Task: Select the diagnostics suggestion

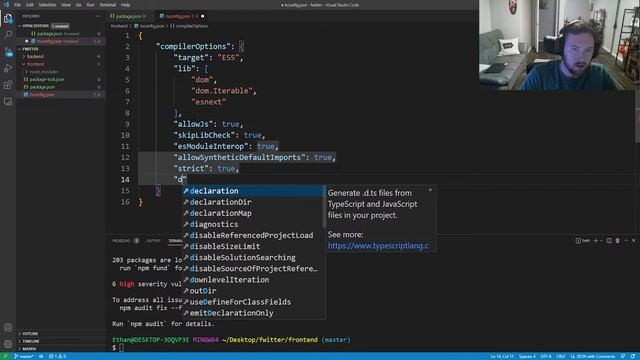Action: pyautogui.click(x=252, y=224)
